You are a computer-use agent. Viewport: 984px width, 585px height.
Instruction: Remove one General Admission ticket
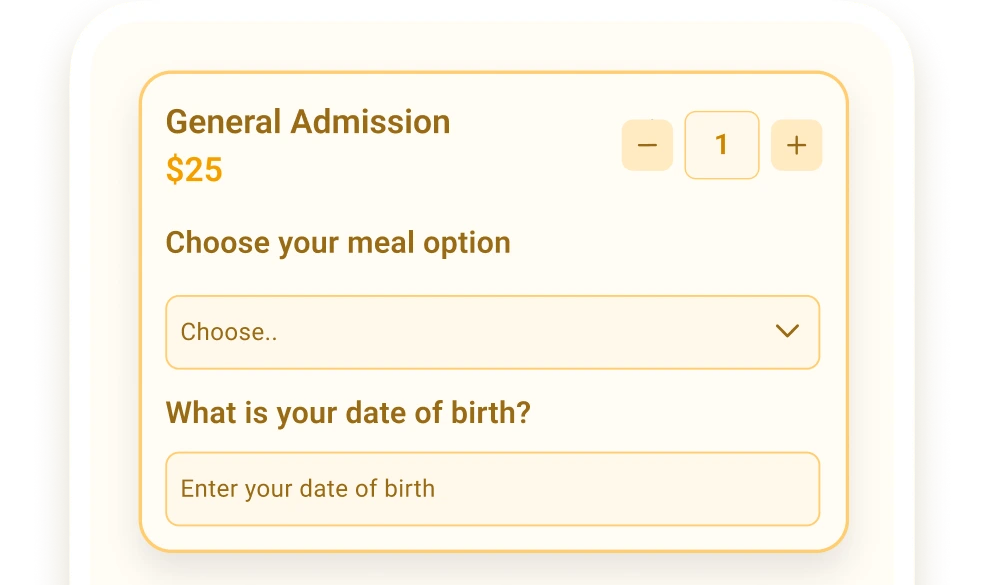tap(647, 145)
